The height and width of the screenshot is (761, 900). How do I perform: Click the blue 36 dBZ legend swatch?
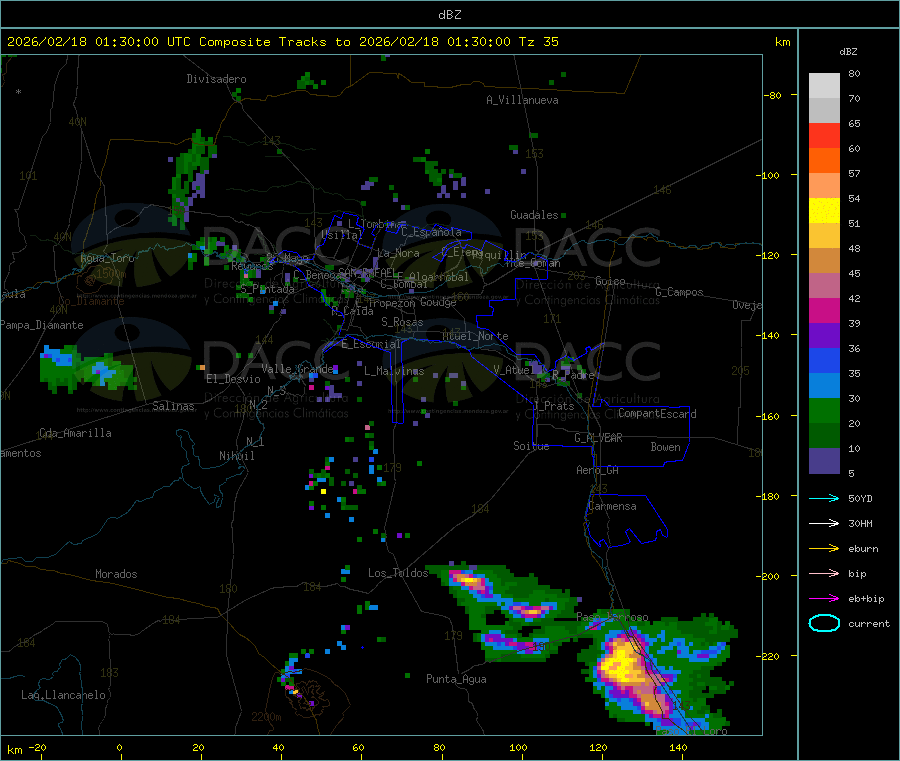pos(824,360)
